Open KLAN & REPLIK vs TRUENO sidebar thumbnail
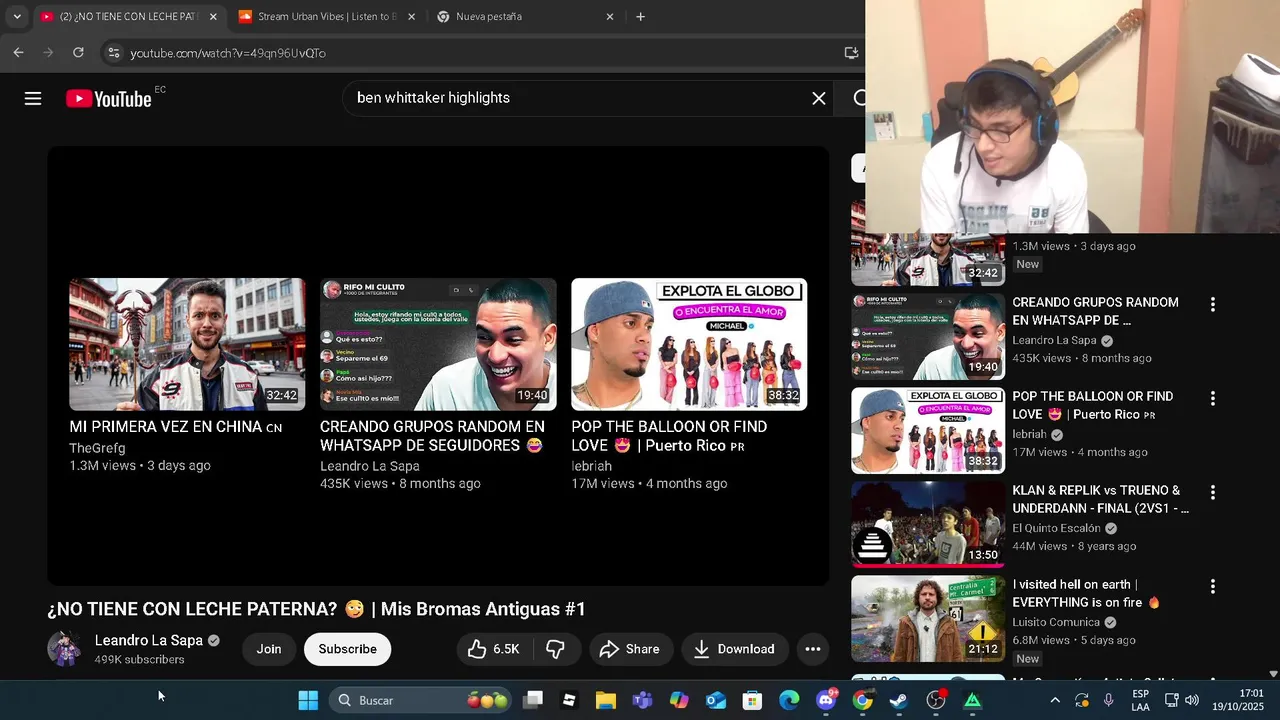 coord(928,524)
